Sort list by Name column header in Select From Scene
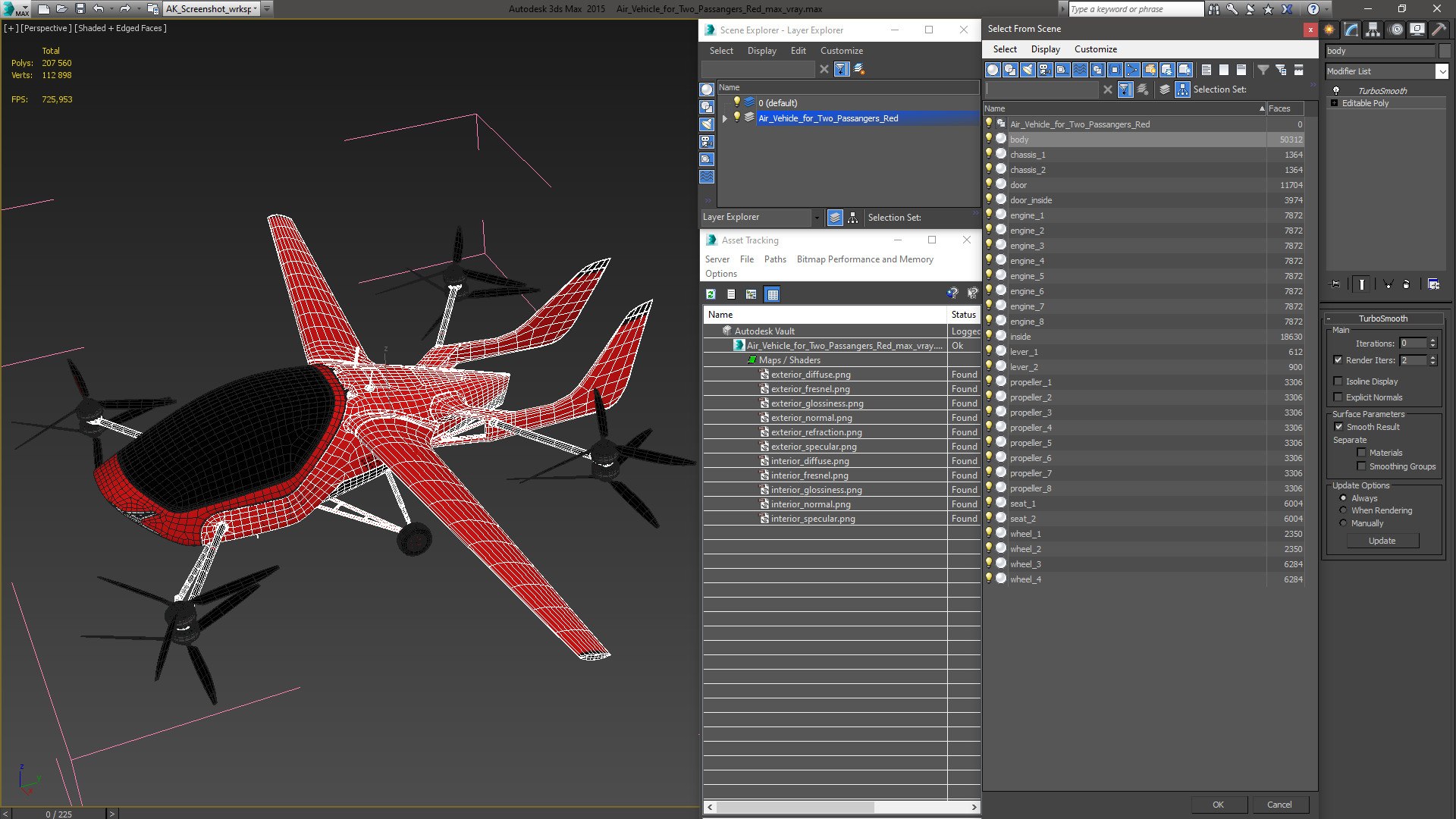The image size is (1456, 819). coord(1125,108)
